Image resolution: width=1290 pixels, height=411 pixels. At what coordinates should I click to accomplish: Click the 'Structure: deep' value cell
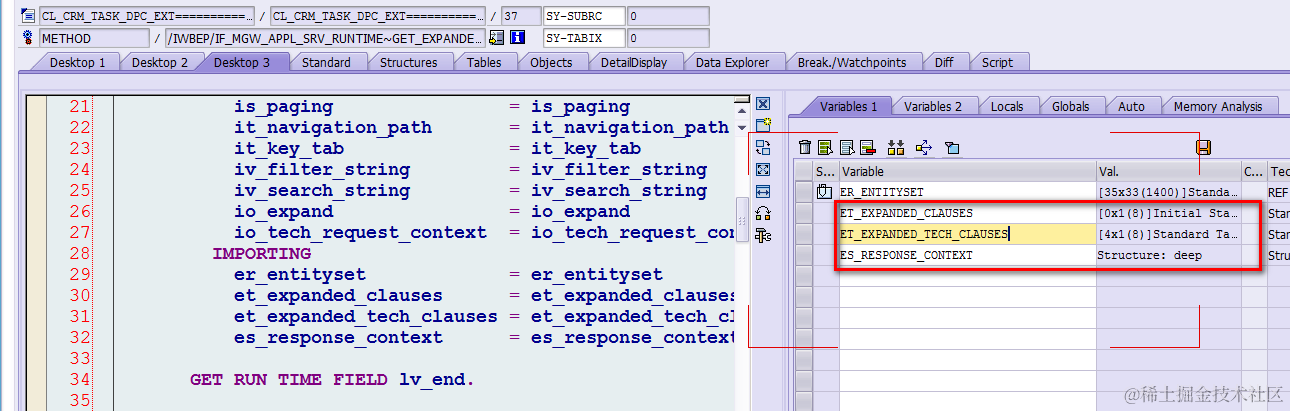point(1168,255)
